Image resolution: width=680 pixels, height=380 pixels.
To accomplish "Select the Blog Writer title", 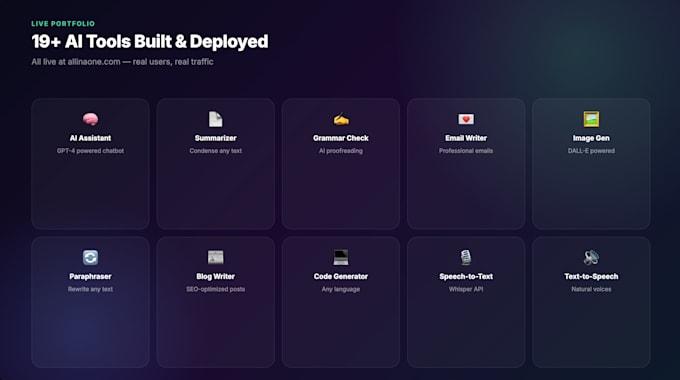I will pyautogui.click(x=216, y=276).
